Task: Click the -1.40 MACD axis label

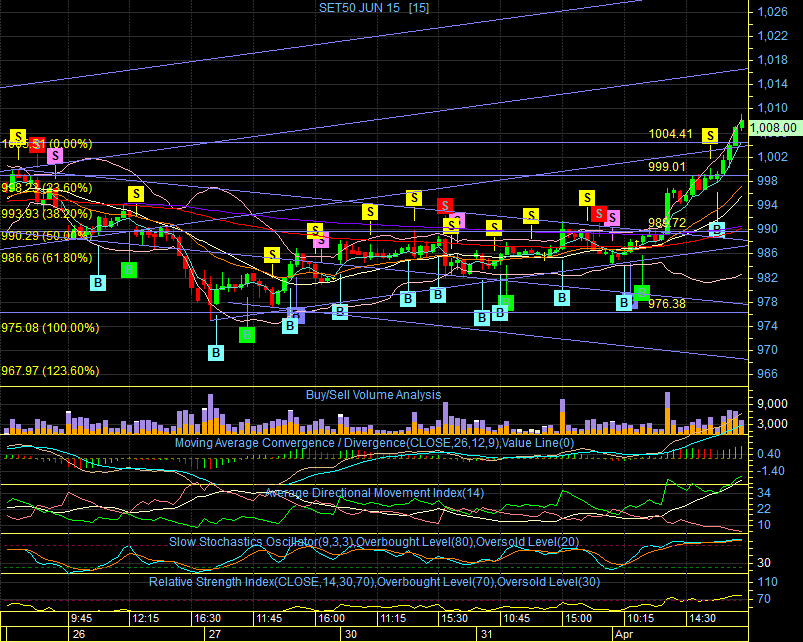Action: [771, 471]
